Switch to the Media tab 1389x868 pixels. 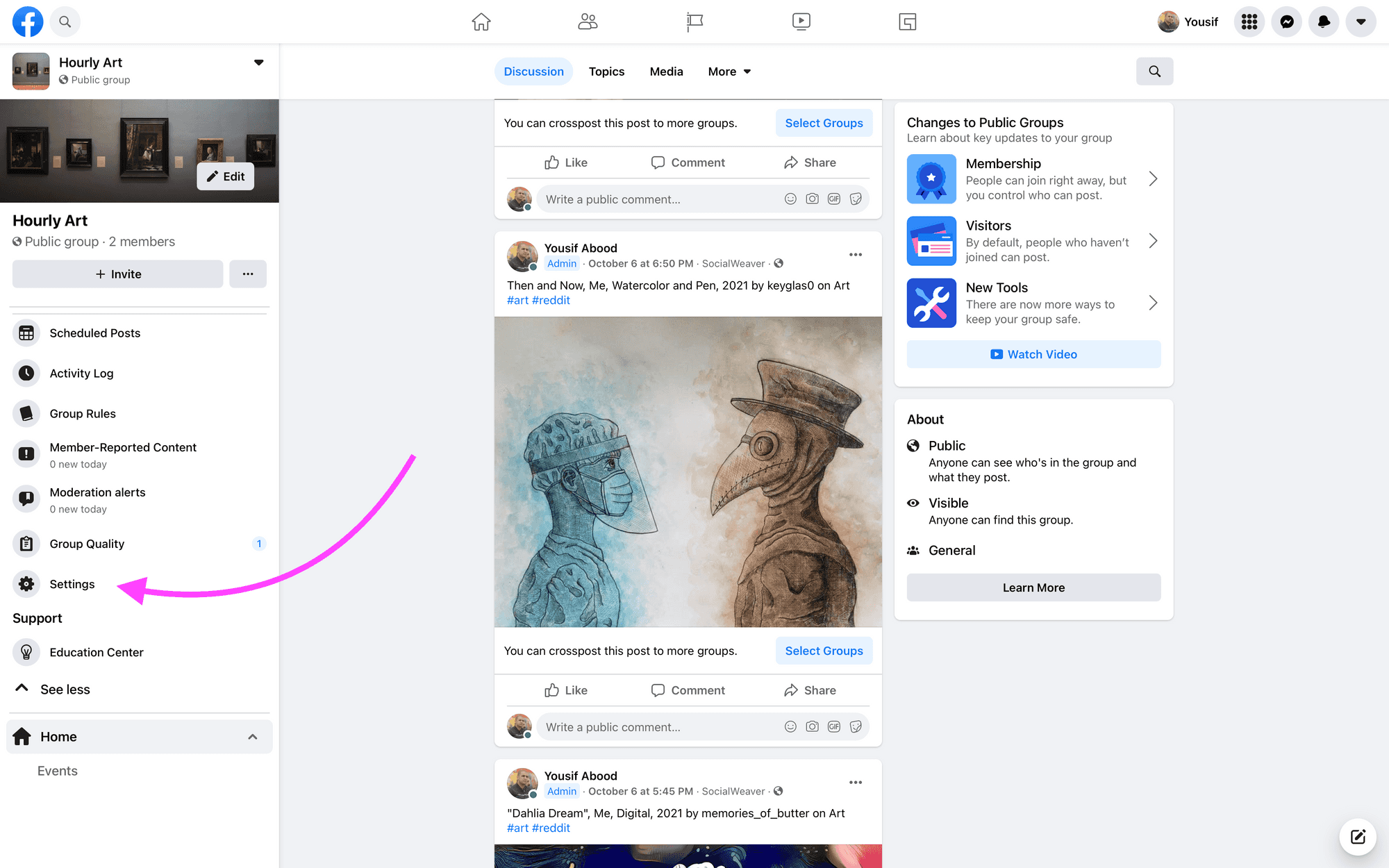tap(666, 72)
